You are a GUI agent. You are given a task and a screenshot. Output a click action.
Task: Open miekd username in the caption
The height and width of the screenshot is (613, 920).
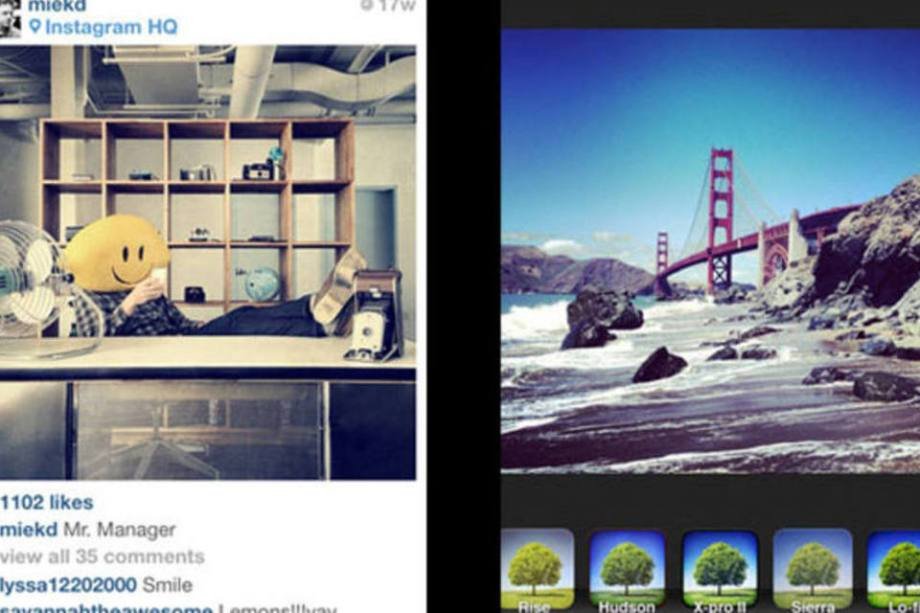29,530
